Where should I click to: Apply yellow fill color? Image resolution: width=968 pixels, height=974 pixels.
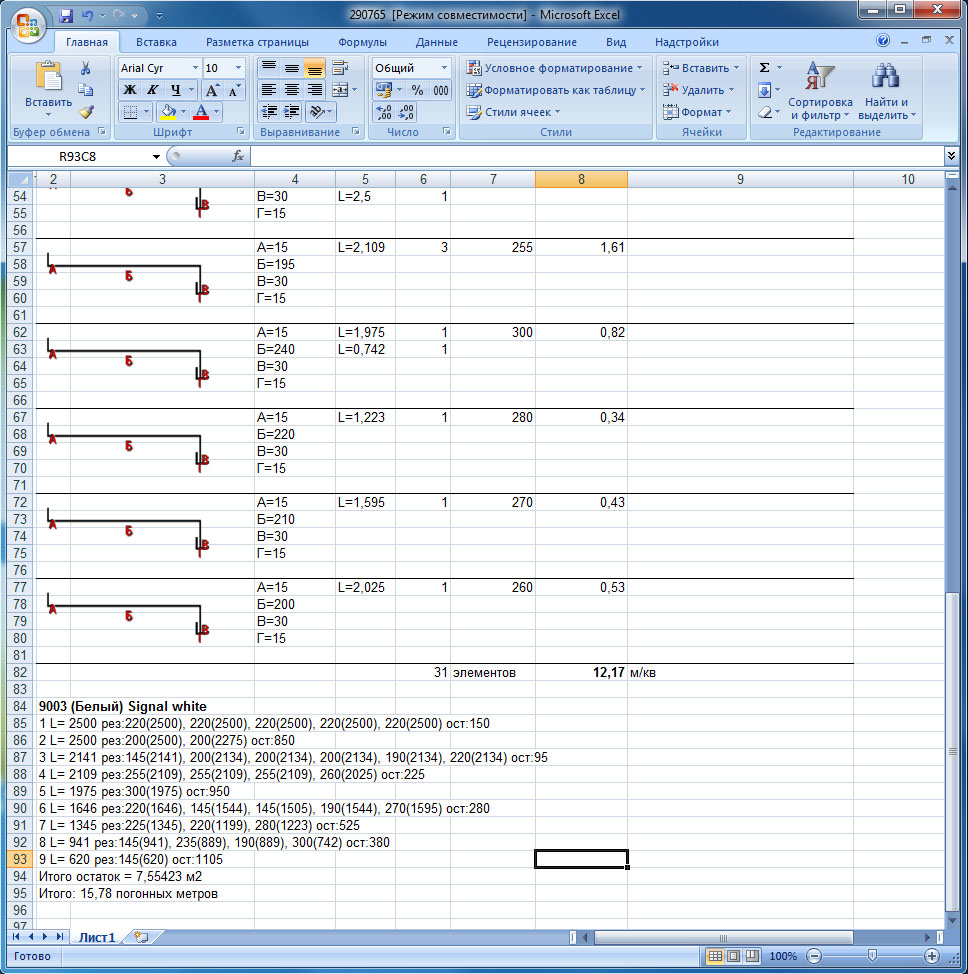click(168, 112)
